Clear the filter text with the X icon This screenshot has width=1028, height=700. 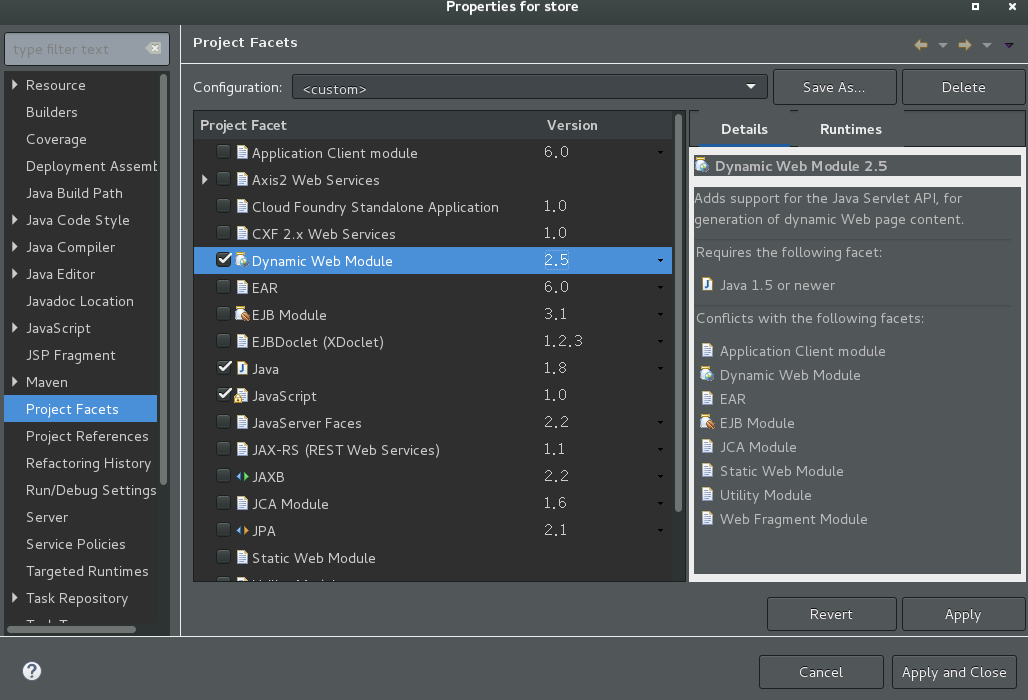point(153,49)
